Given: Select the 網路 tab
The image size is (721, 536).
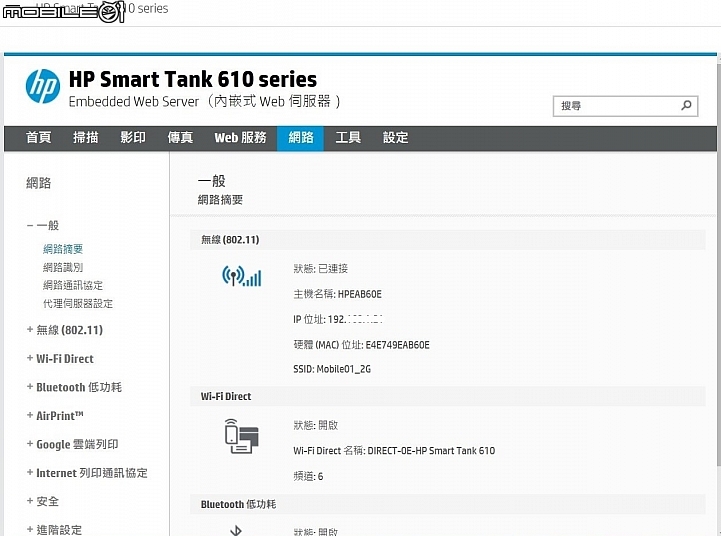Looking at the screenshot, I should 300,138.
